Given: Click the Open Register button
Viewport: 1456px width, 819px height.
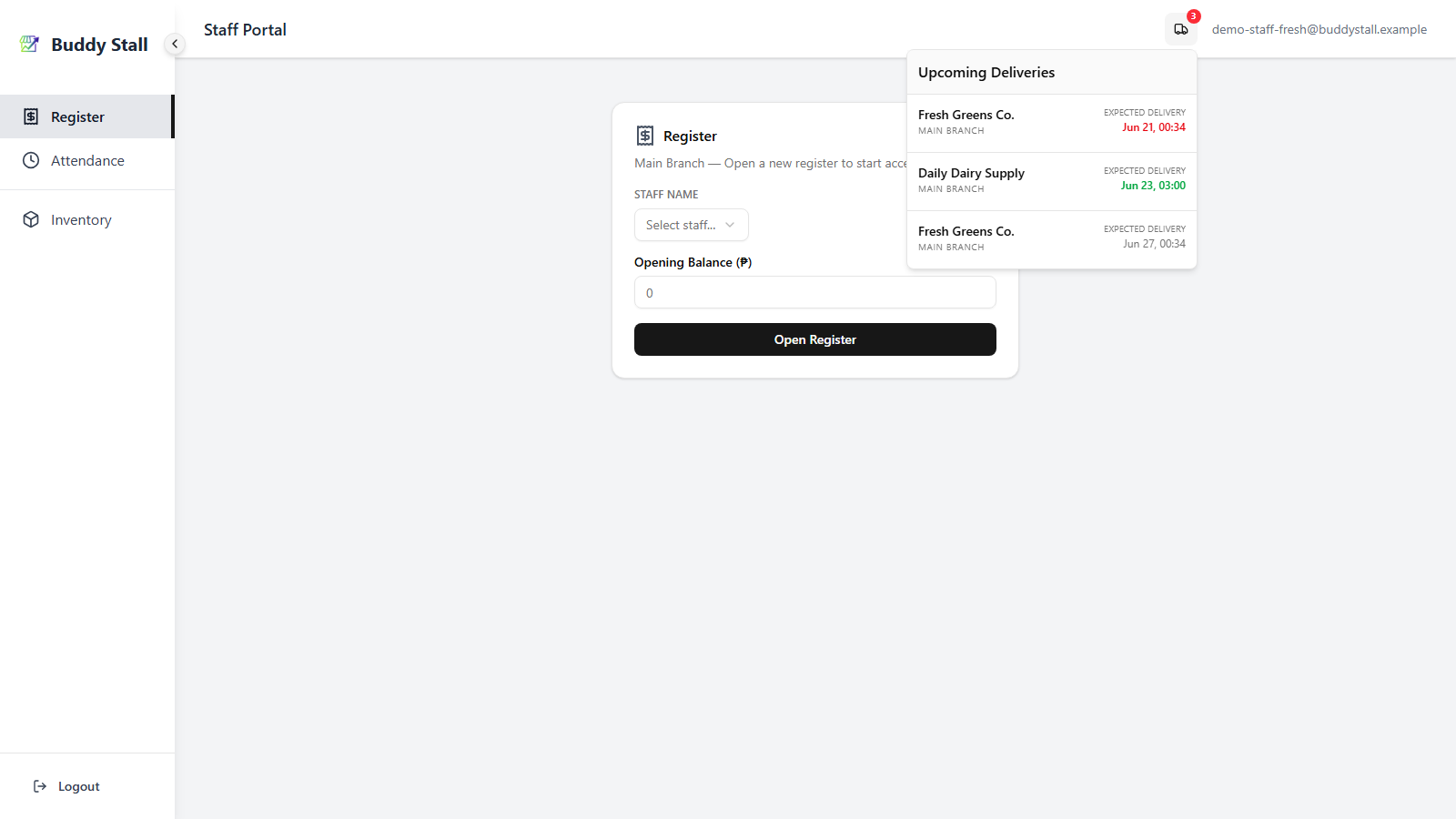Looking at the screenshot, I should (x=814, y=339).
